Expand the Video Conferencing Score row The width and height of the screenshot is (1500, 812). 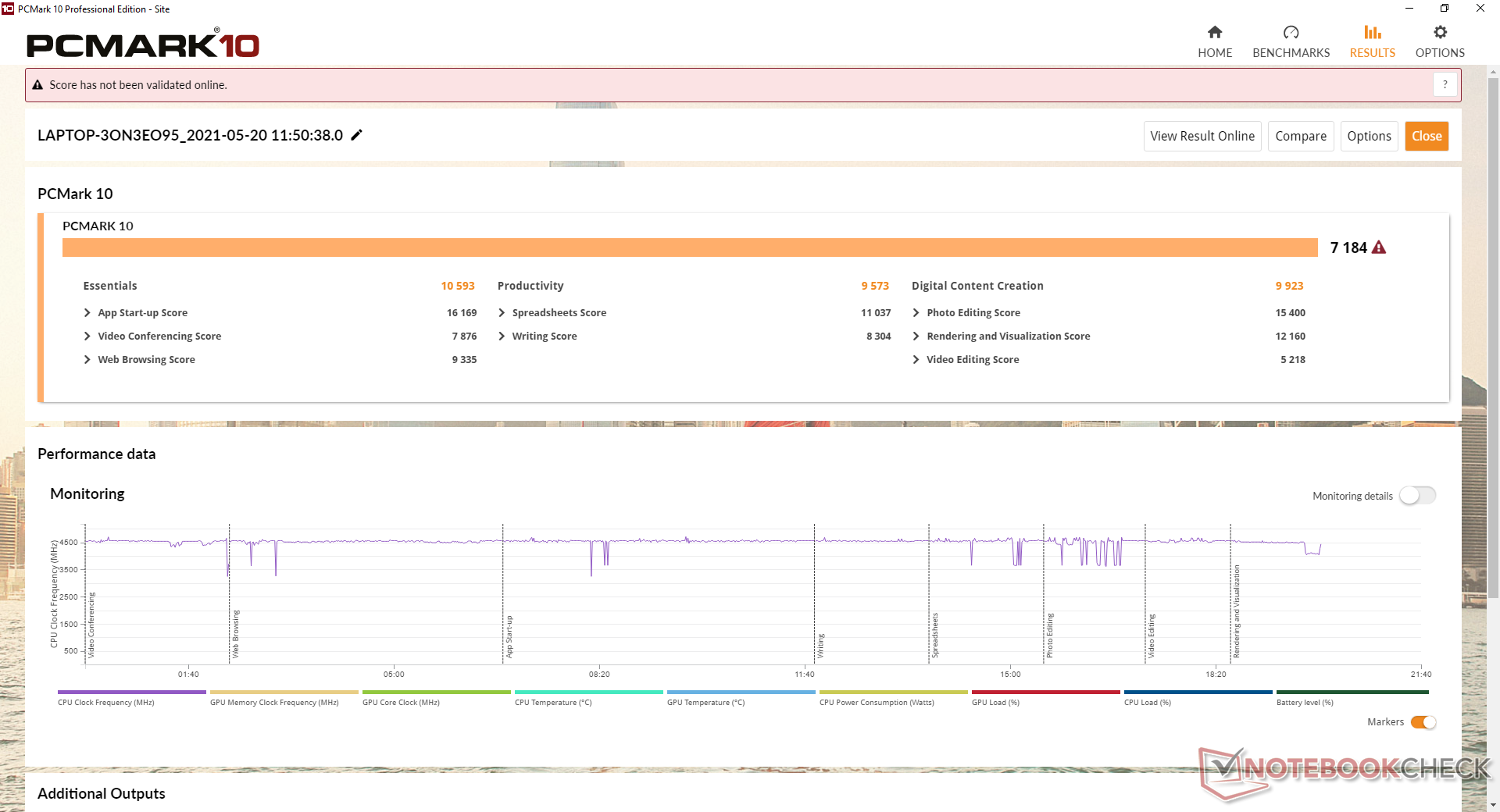tap(87, 337)
